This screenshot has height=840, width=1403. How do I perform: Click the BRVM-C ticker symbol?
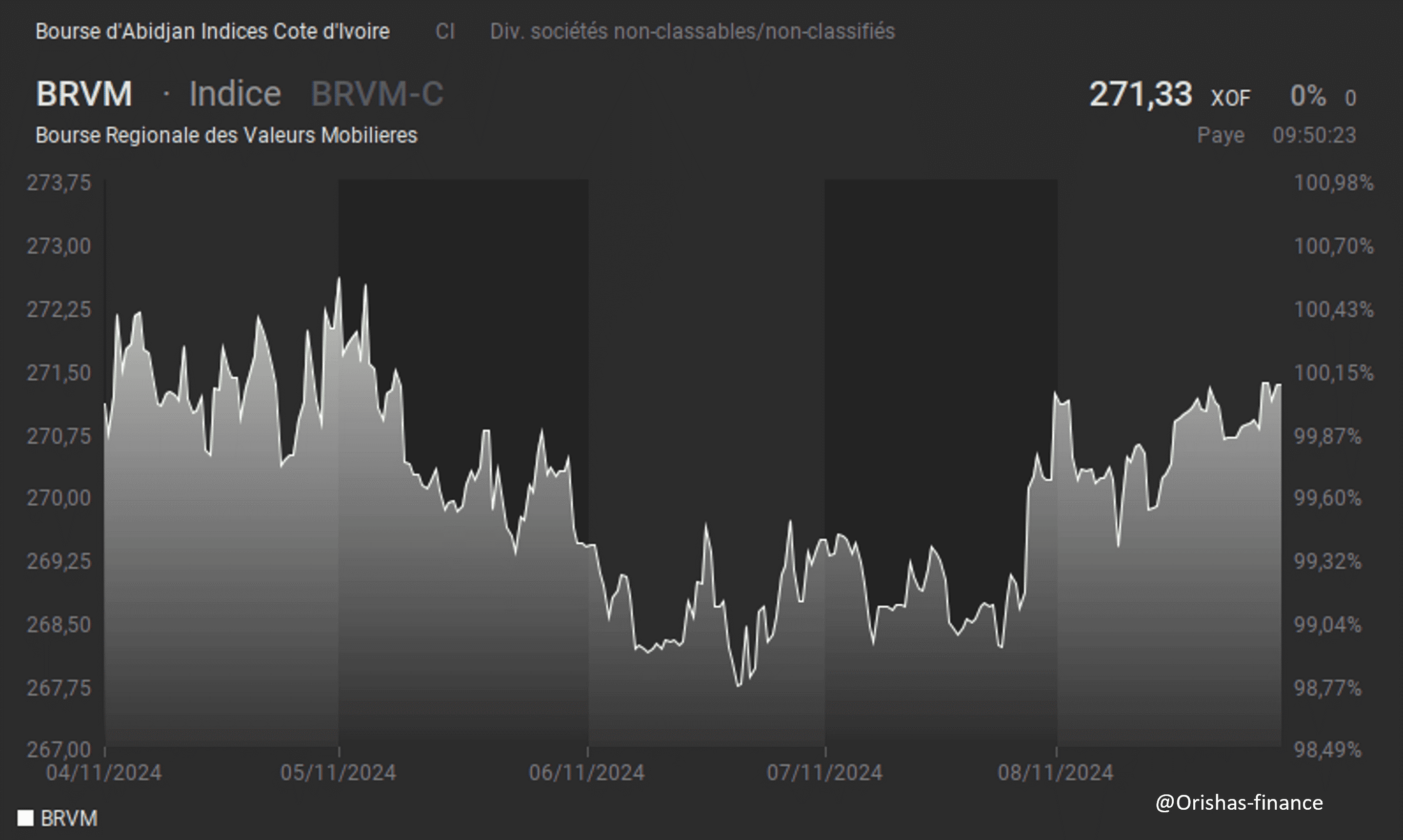[x=377, y=93]
